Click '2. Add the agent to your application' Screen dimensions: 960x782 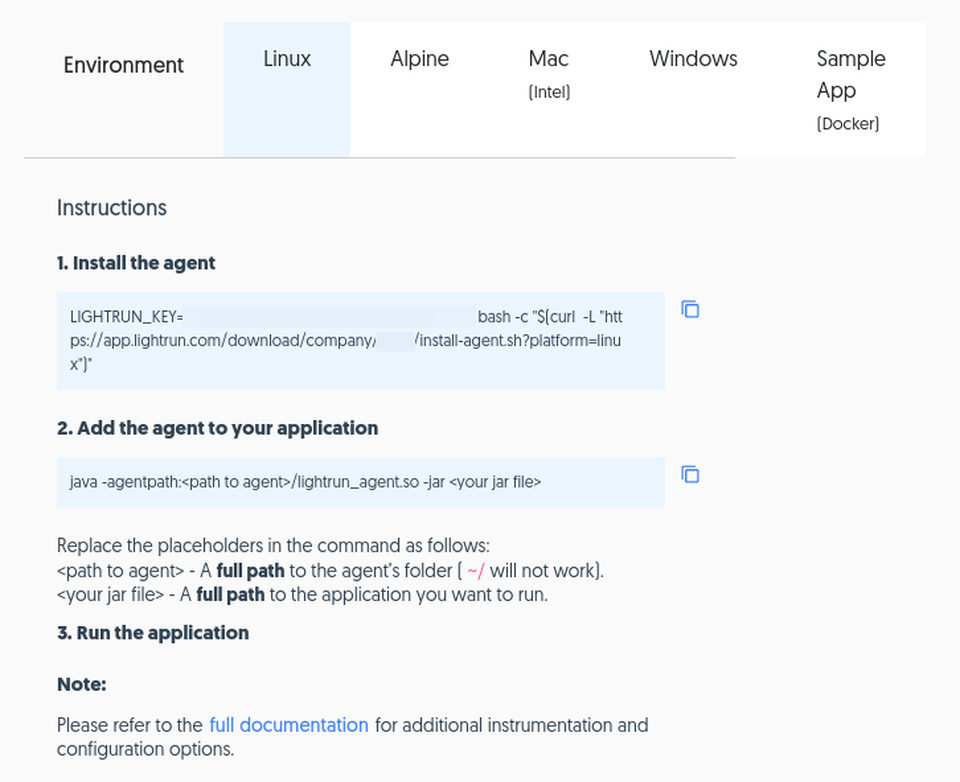click(x=217, y=428)
